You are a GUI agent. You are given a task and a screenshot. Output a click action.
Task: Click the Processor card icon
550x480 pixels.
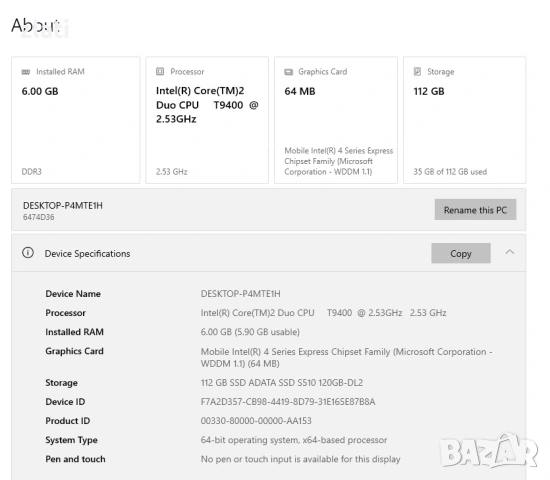[x=160, y=72]
